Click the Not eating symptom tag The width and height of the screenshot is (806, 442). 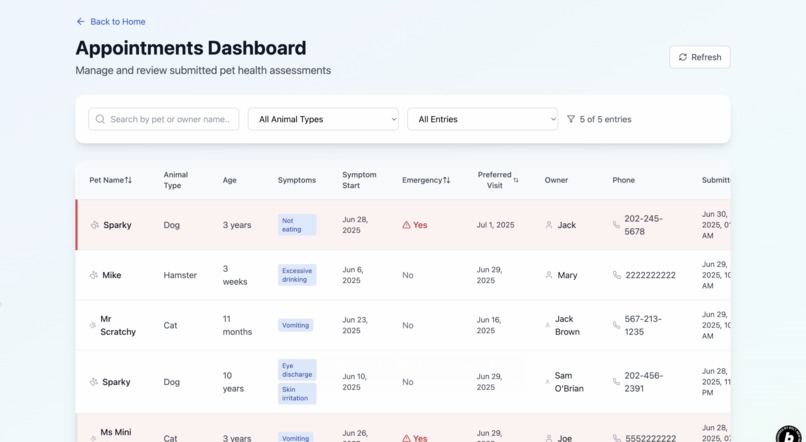point(297,225)
